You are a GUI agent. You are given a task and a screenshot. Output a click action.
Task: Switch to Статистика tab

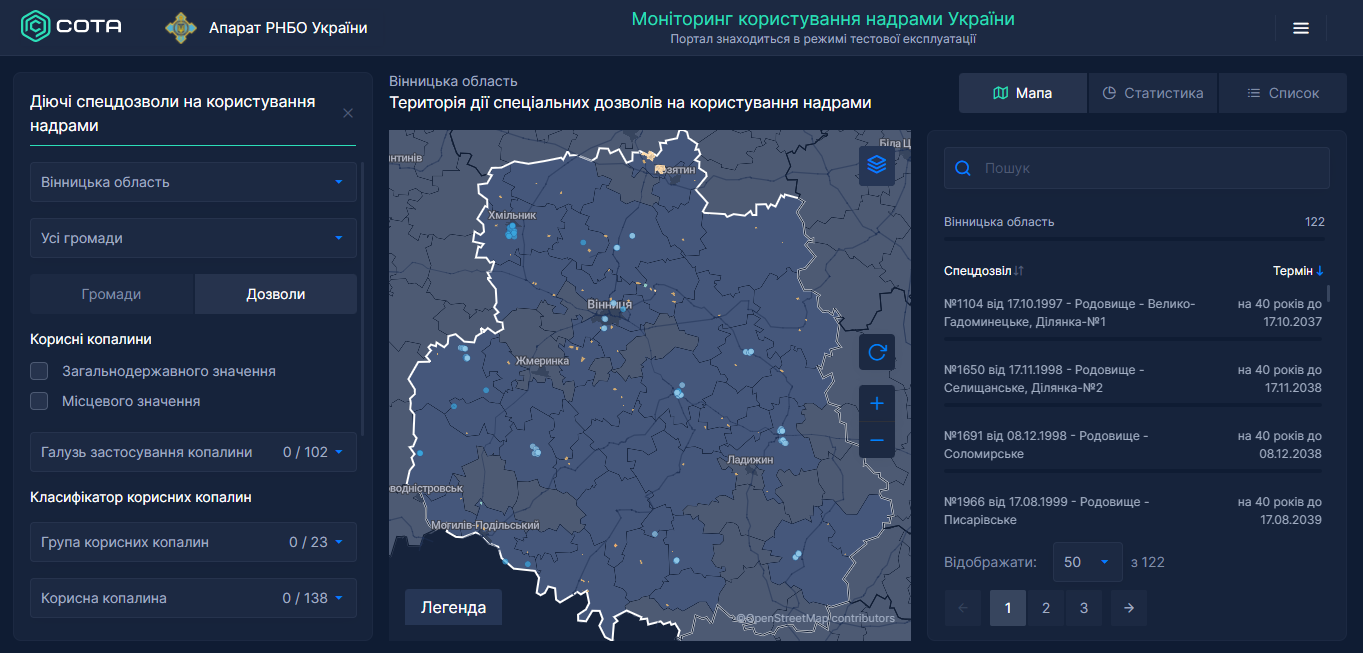(1152, 93)
